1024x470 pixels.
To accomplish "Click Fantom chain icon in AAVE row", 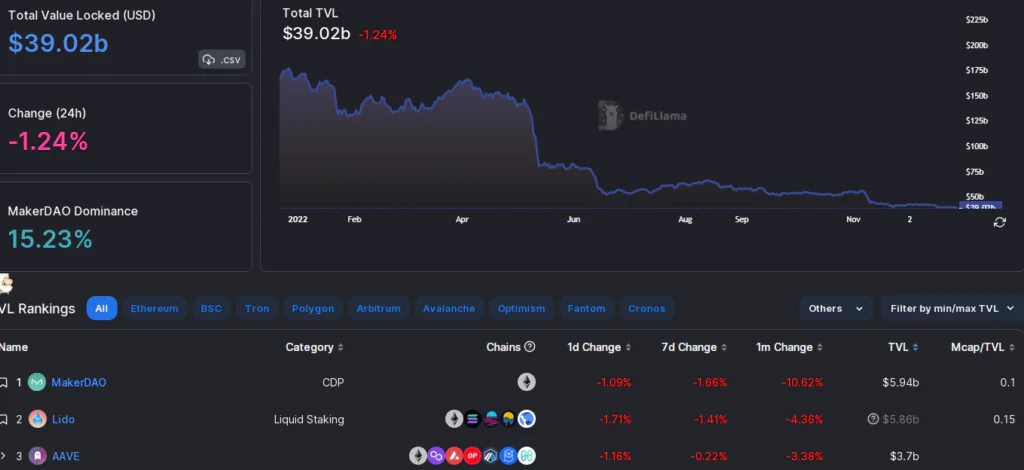I will 508,455.
